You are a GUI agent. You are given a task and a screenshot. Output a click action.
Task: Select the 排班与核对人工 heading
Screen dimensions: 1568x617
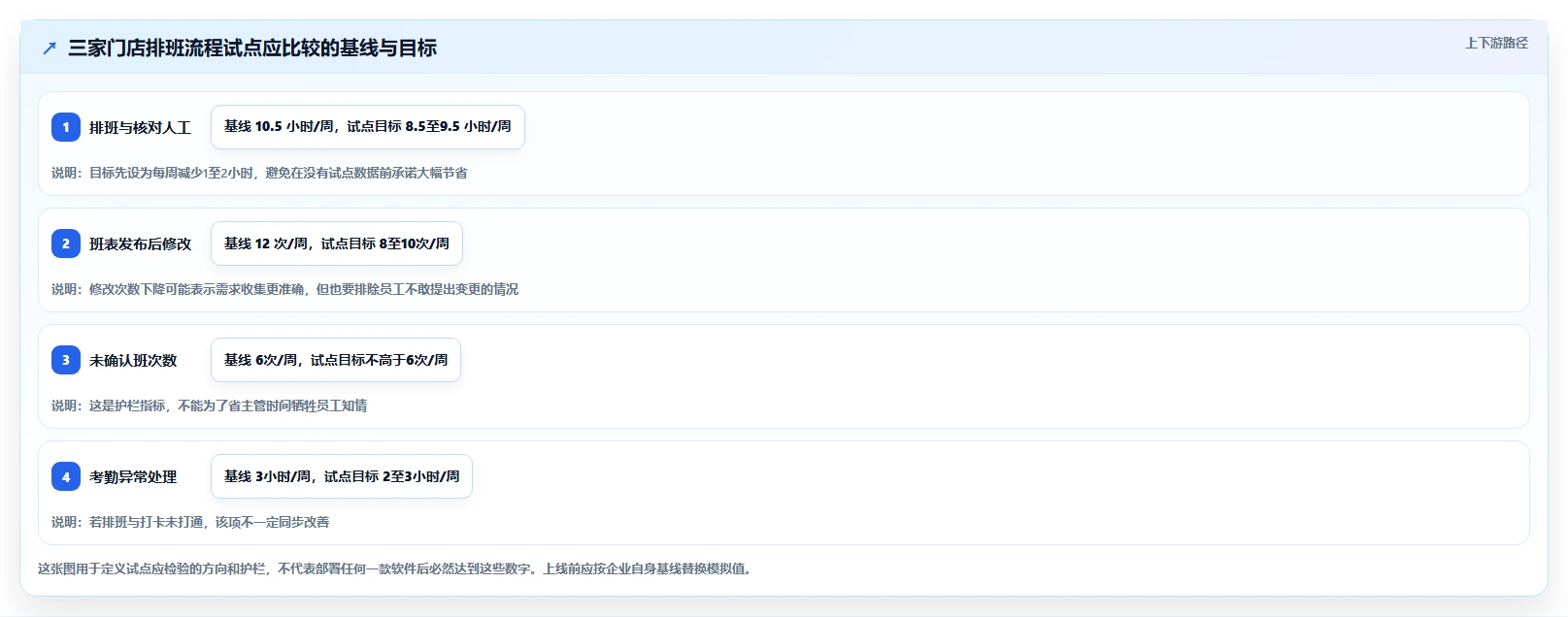(x=140, y=127)
